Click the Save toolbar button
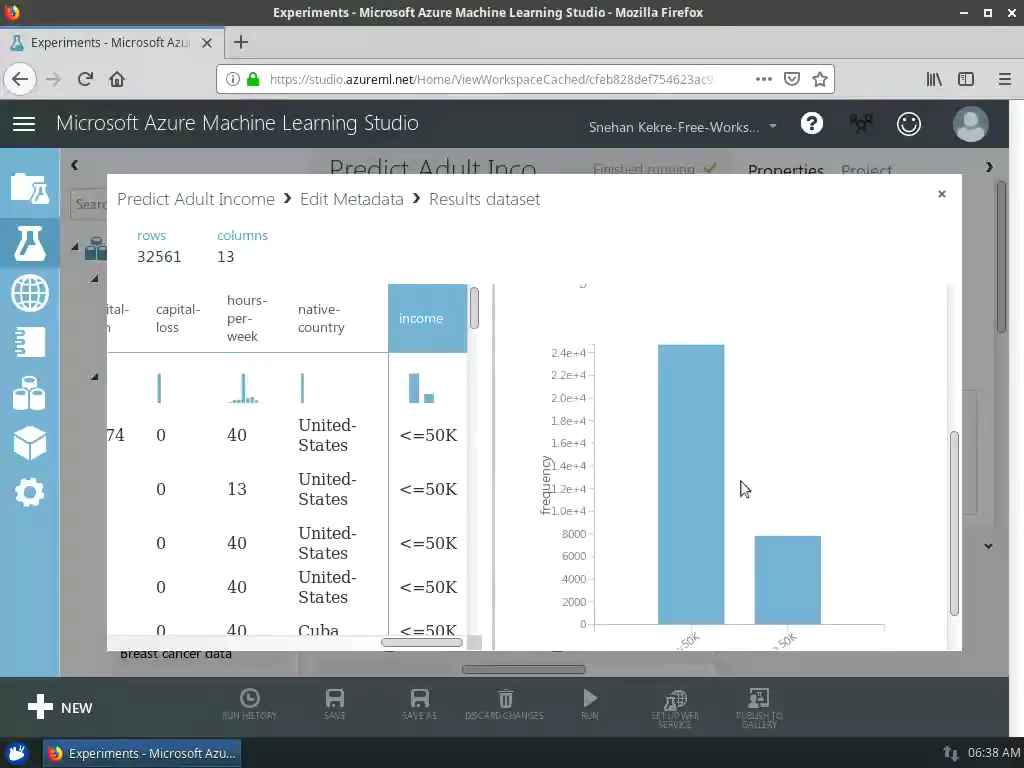The width and height of the screenshot is (1024, 768). 334,704
